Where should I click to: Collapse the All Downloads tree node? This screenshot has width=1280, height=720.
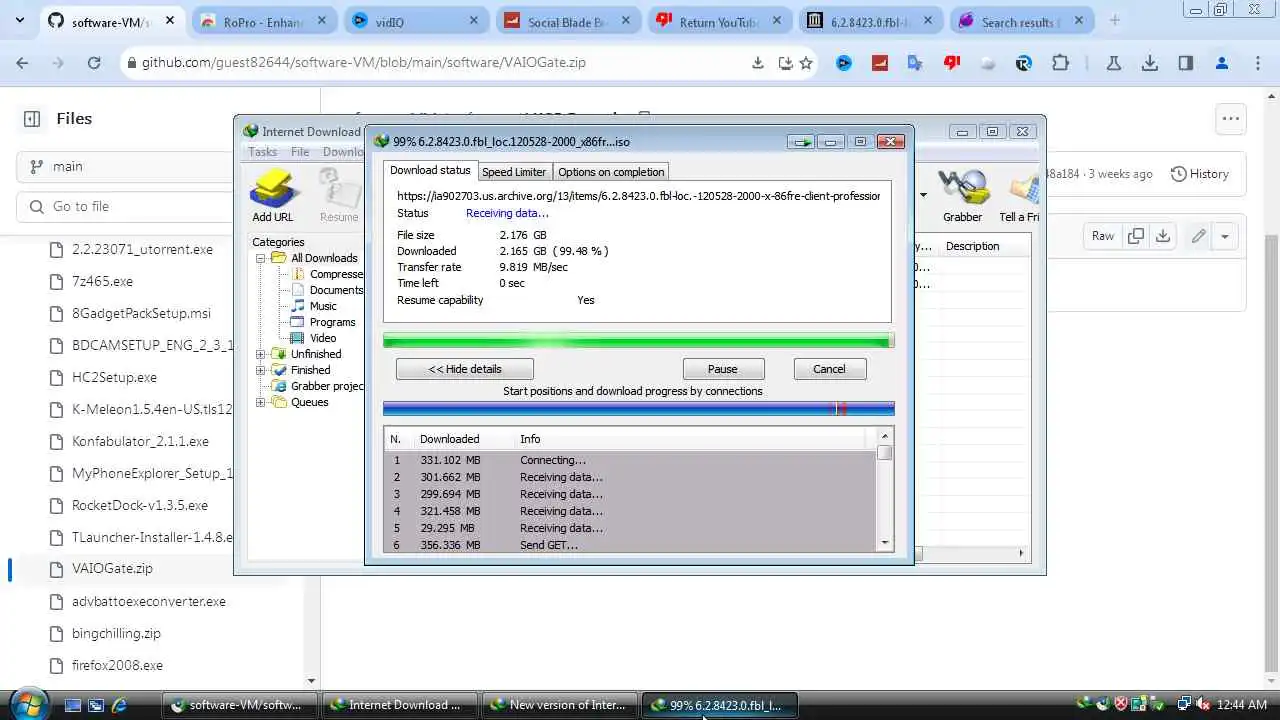pos(261,258)
